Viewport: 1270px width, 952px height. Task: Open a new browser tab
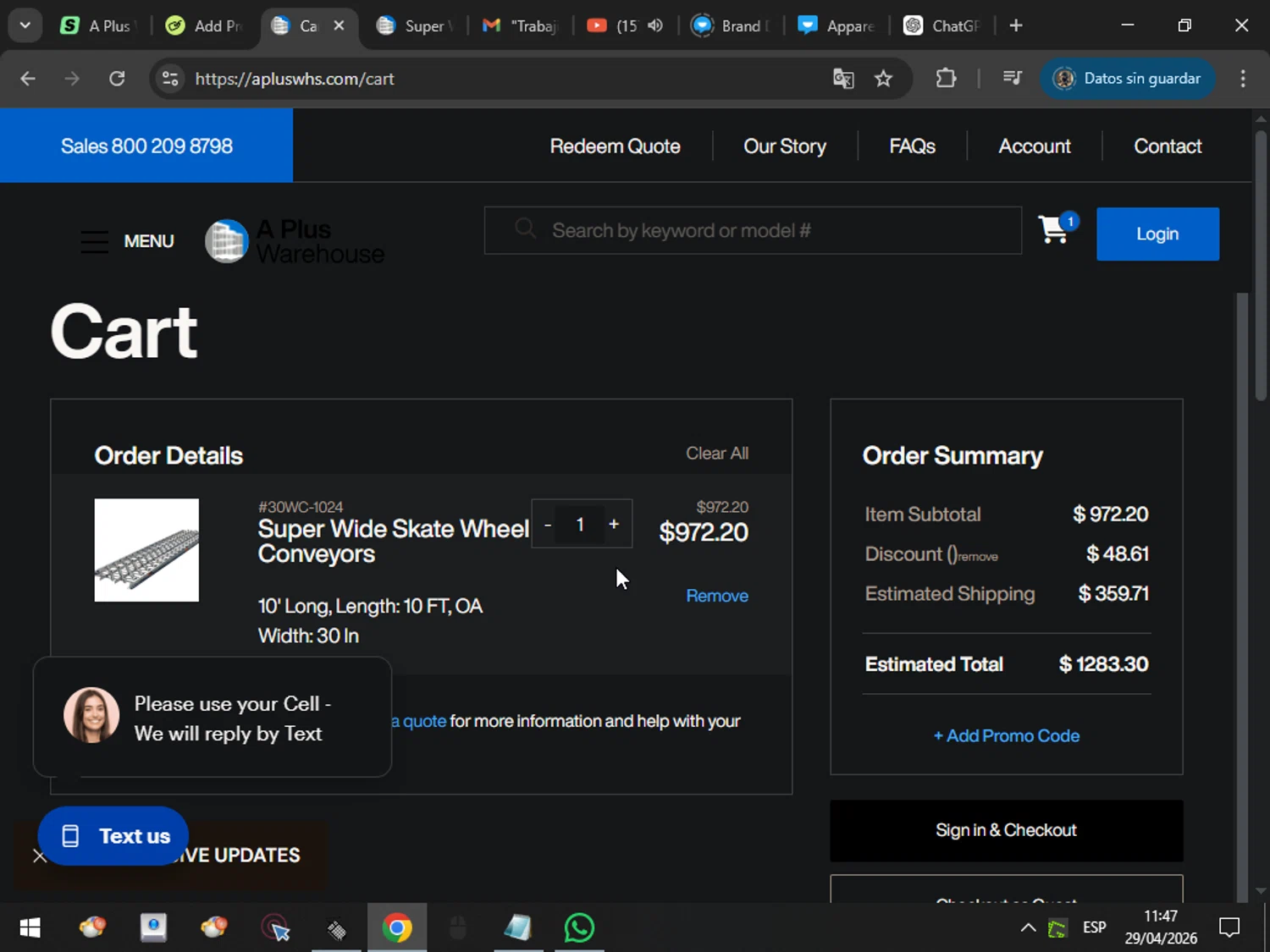click(1016, 25)
